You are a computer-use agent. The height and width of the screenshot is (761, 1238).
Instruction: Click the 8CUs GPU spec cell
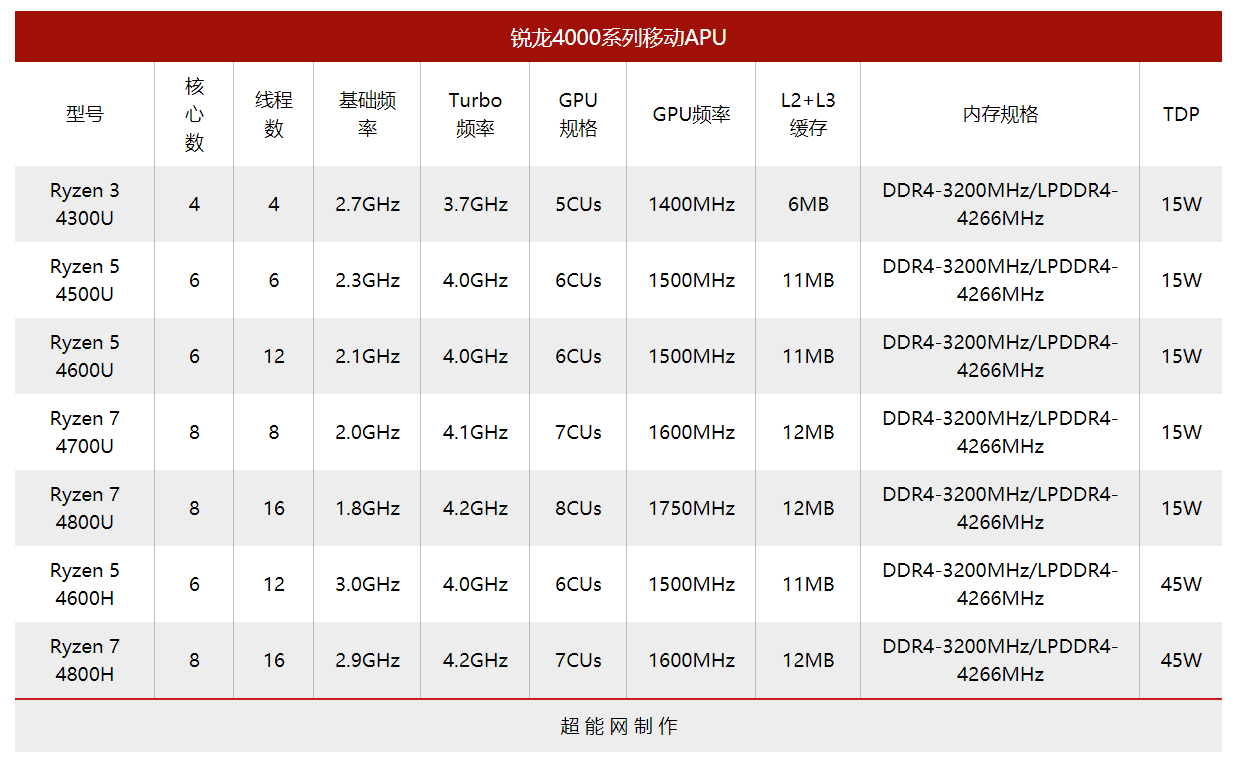578,508
